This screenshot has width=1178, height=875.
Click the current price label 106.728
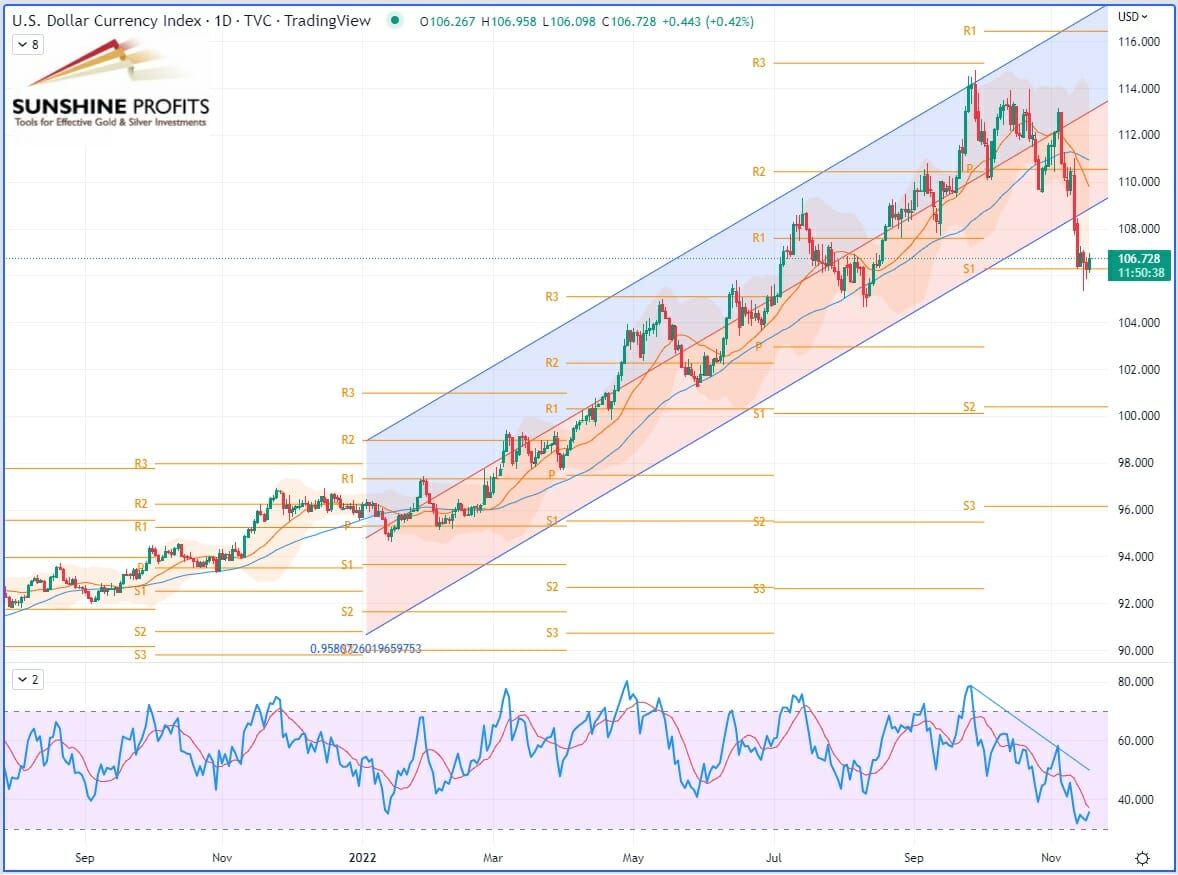(1143, 259)
